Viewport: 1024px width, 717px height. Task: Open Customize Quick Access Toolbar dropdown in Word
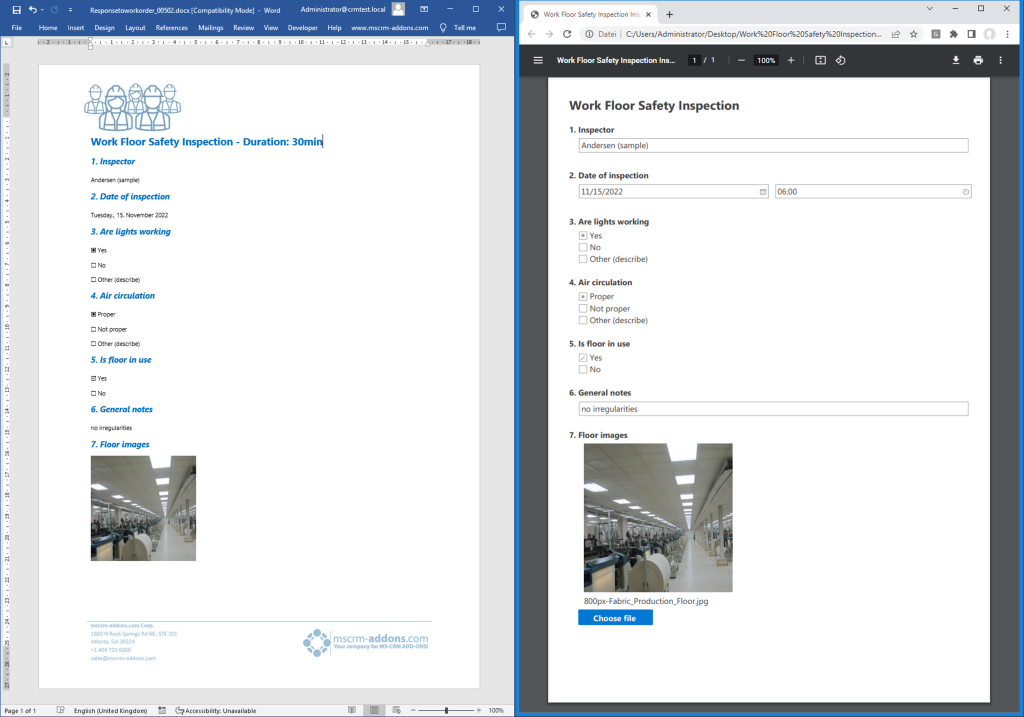[x=71, y=10]
